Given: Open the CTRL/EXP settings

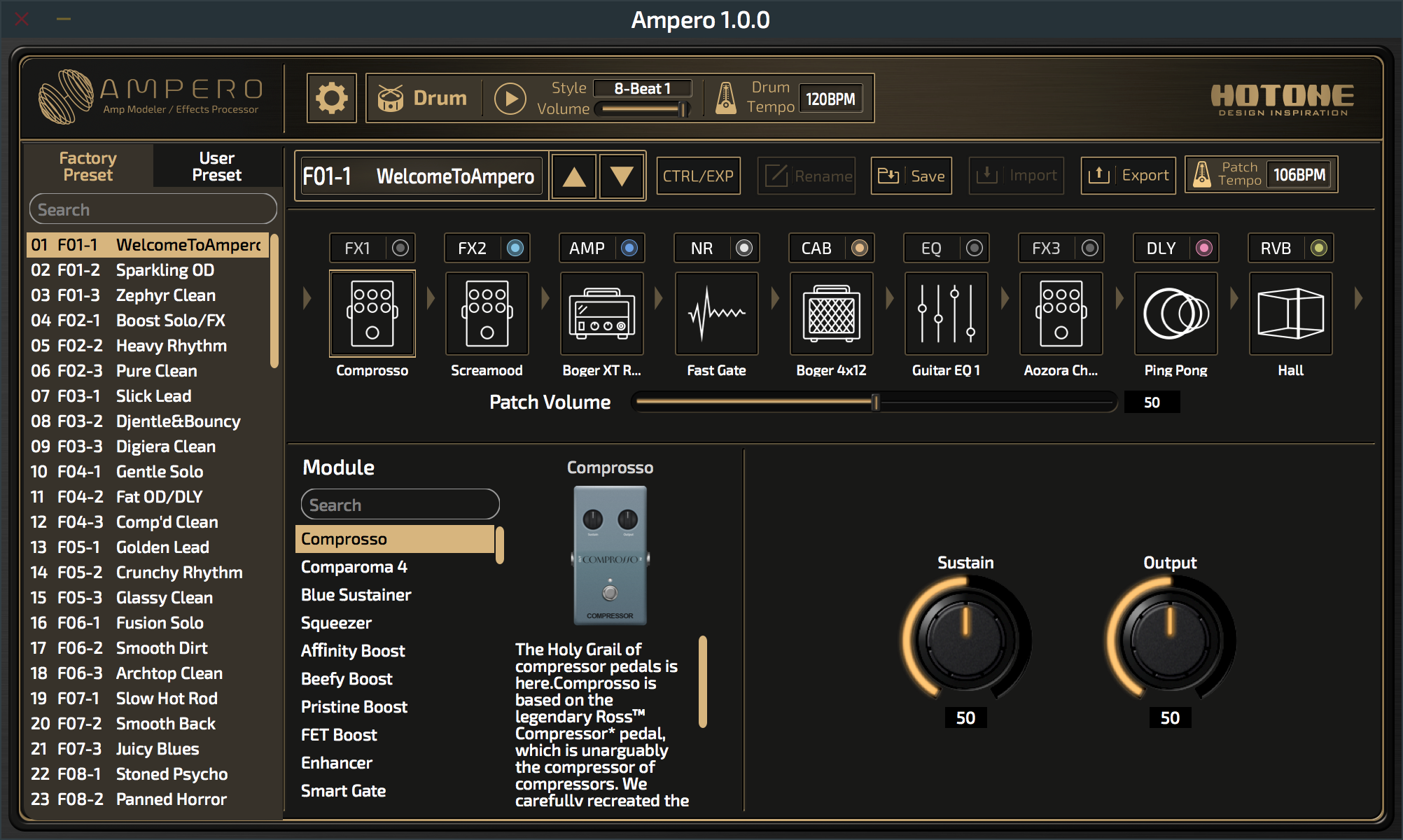Looking at the screenshot, I should pos(698,176).
